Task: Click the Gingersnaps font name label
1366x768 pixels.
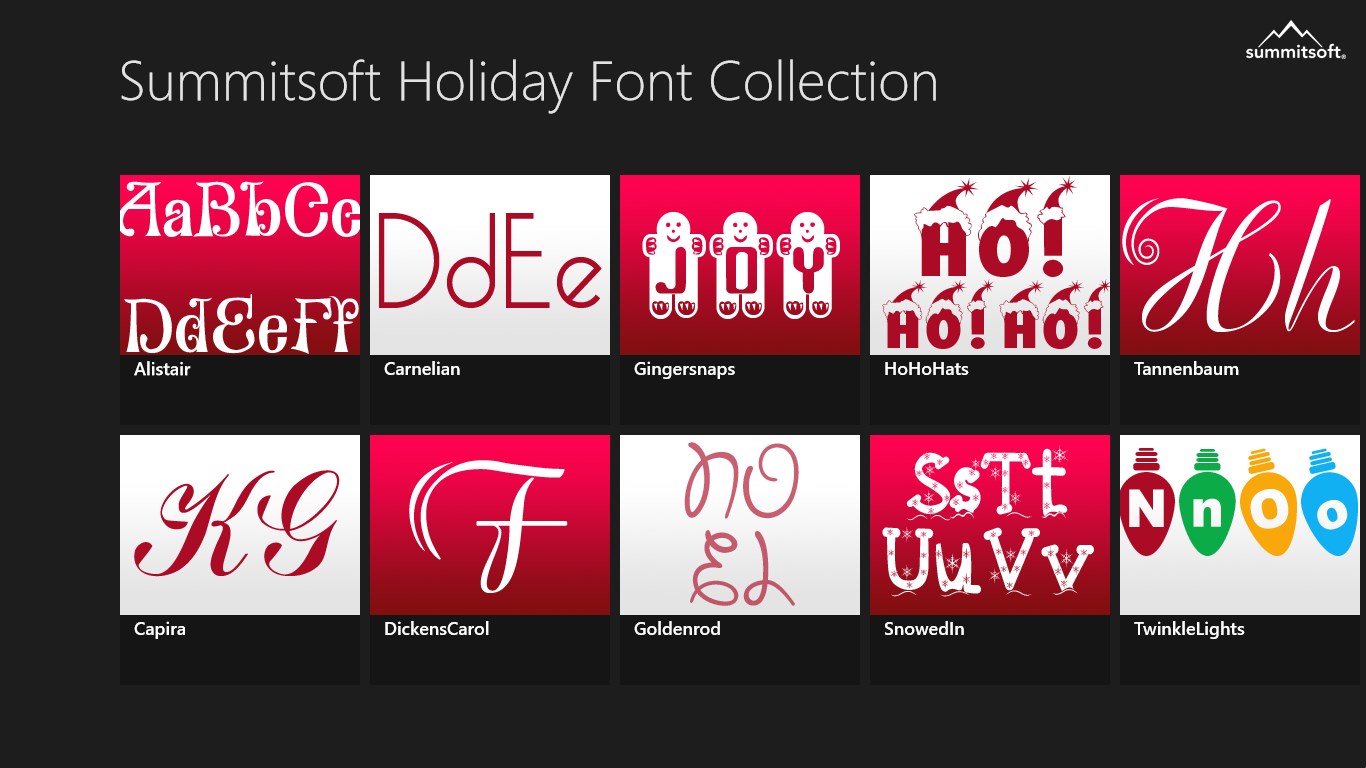Action: [684, 370]
